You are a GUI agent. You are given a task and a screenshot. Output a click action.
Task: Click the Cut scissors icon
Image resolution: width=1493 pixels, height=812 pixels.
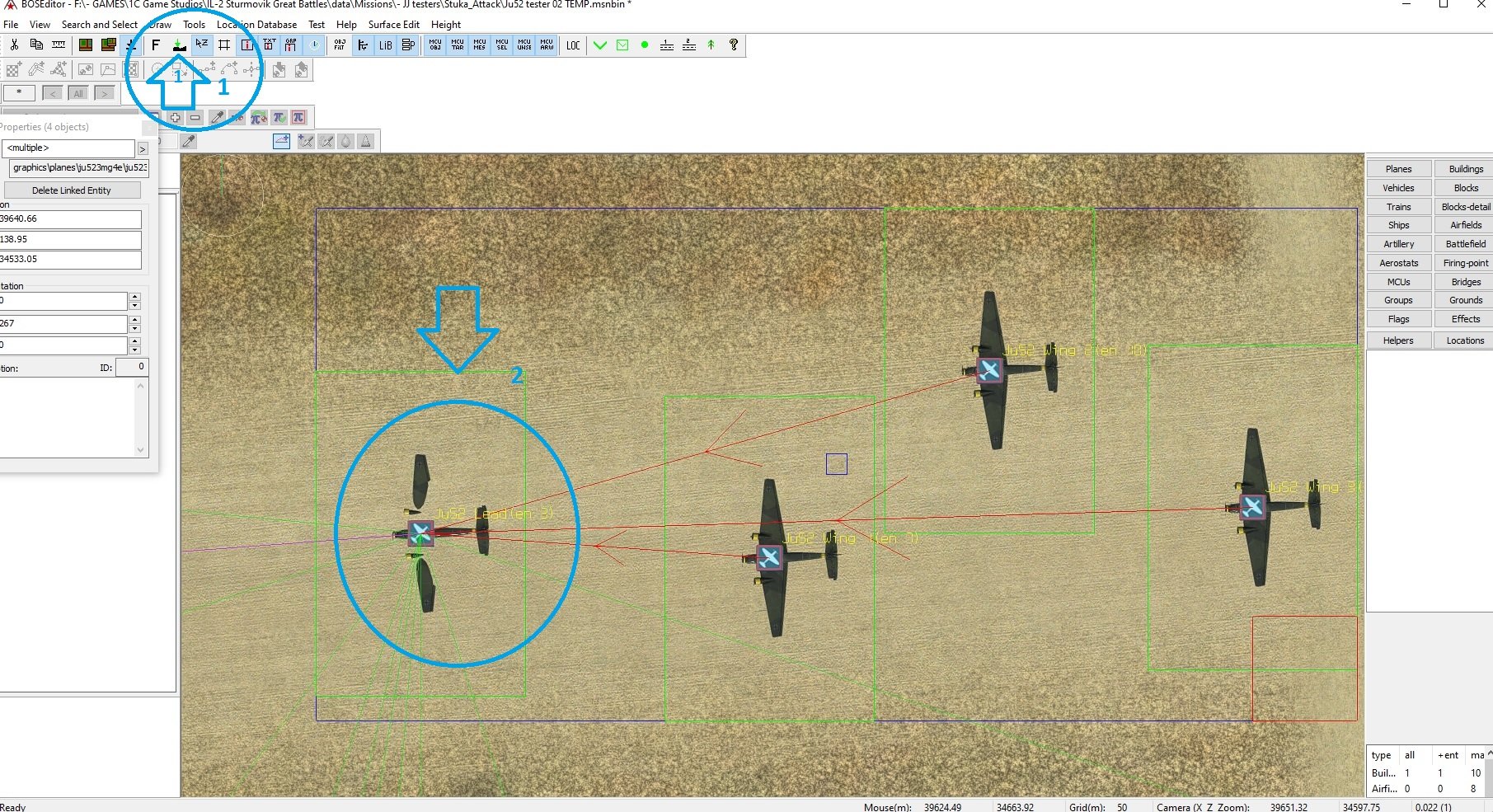[14, 45]
